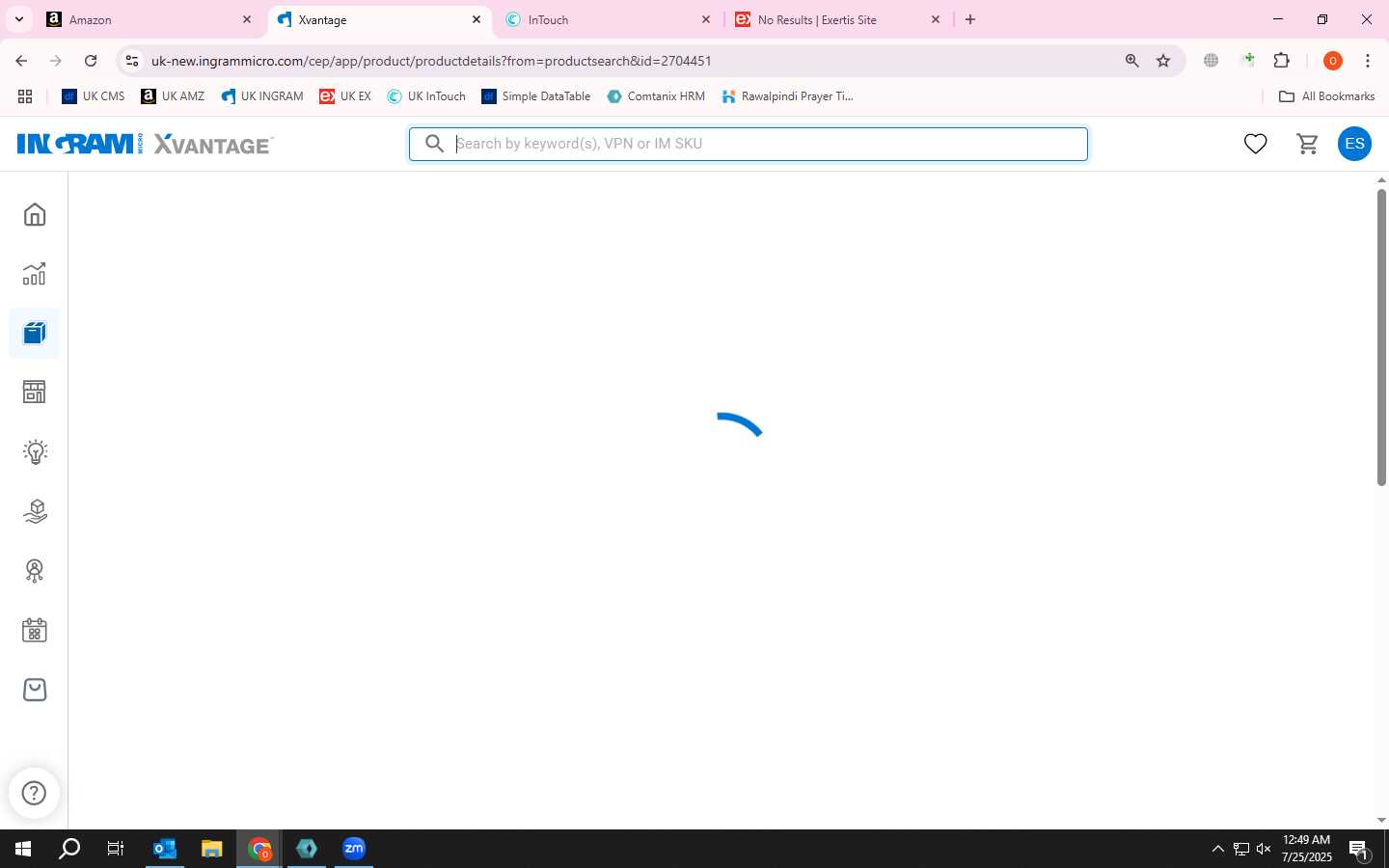Open the storefront grid sidebar icon

(35, 393)
